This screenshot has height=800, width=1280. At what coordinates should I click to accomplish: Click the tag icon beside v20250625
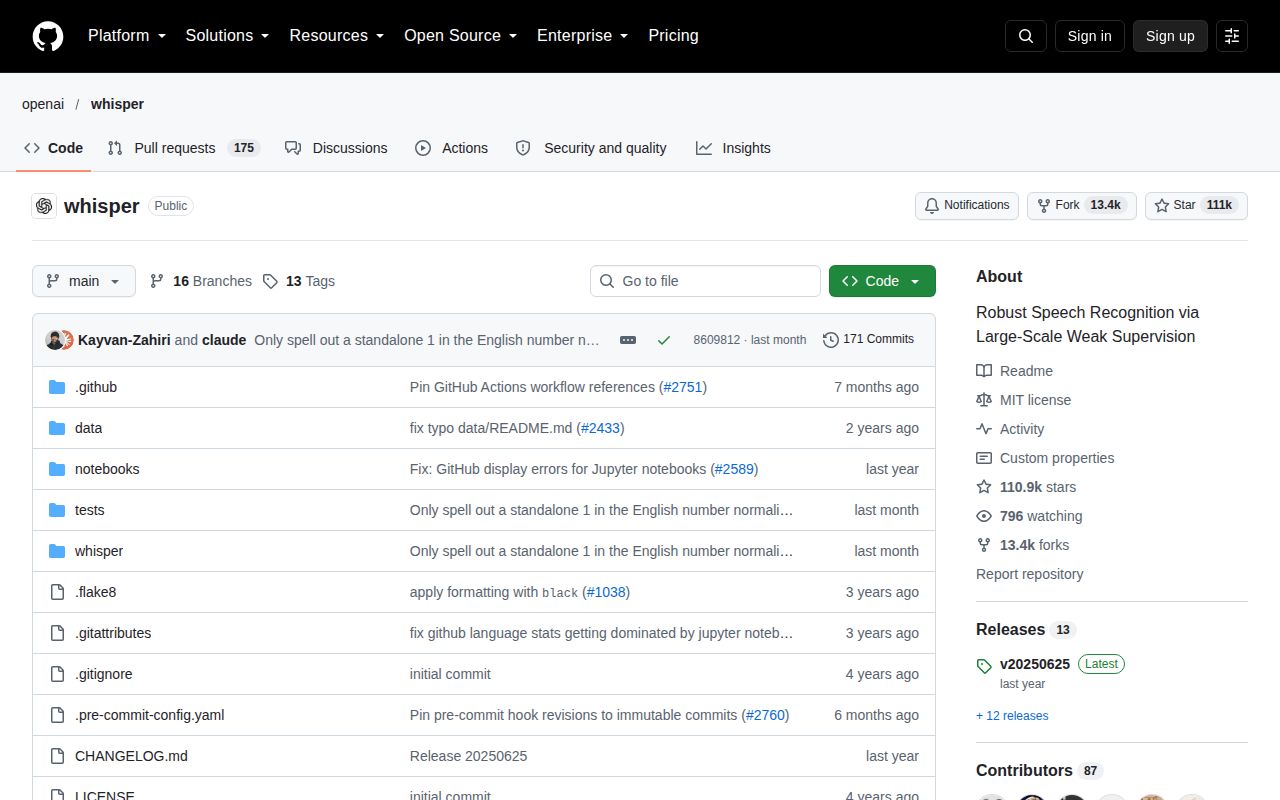(984, 665)
